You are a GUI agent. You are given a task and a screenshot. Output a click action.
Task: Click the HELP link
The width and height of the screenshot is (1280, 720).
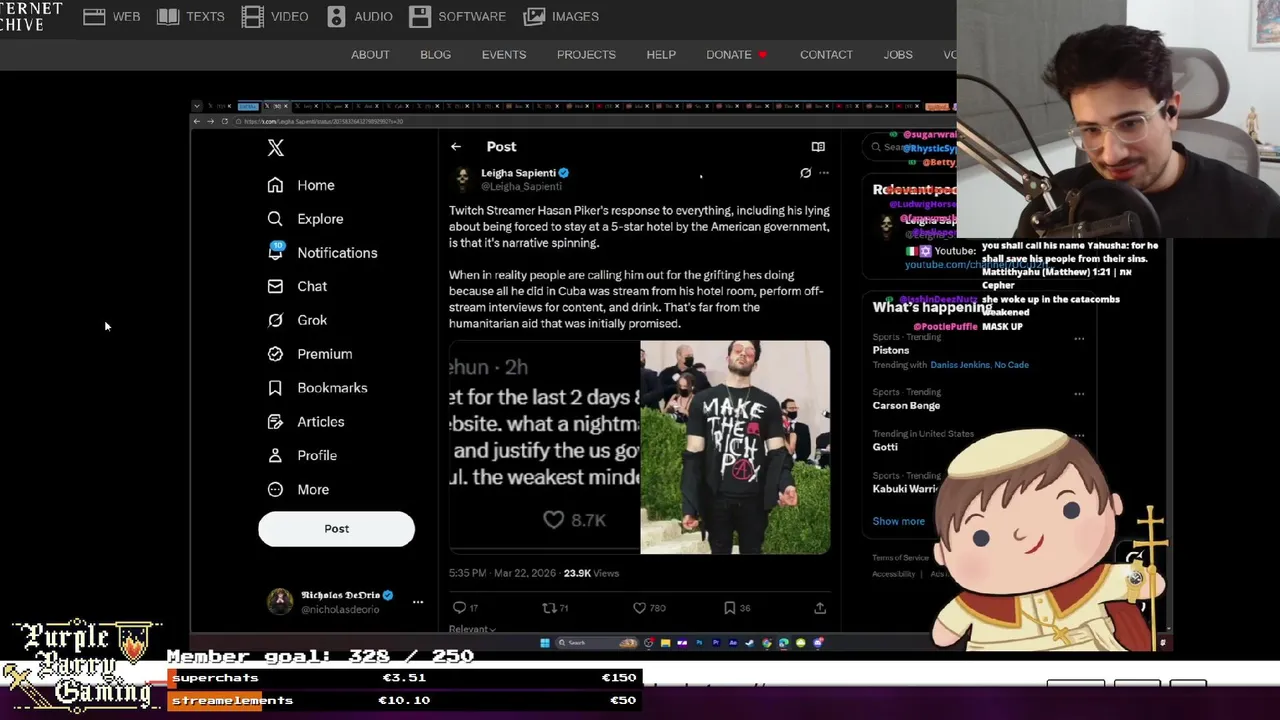(661, 55)
